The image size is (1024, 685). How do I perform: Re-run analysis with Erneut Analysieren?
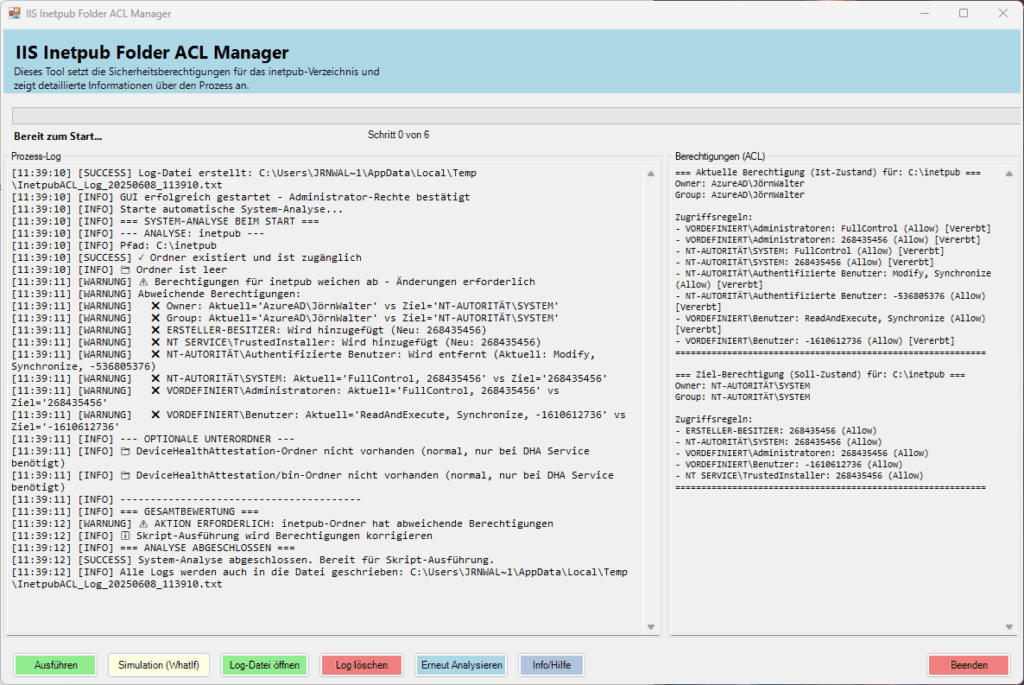[460, 664]
